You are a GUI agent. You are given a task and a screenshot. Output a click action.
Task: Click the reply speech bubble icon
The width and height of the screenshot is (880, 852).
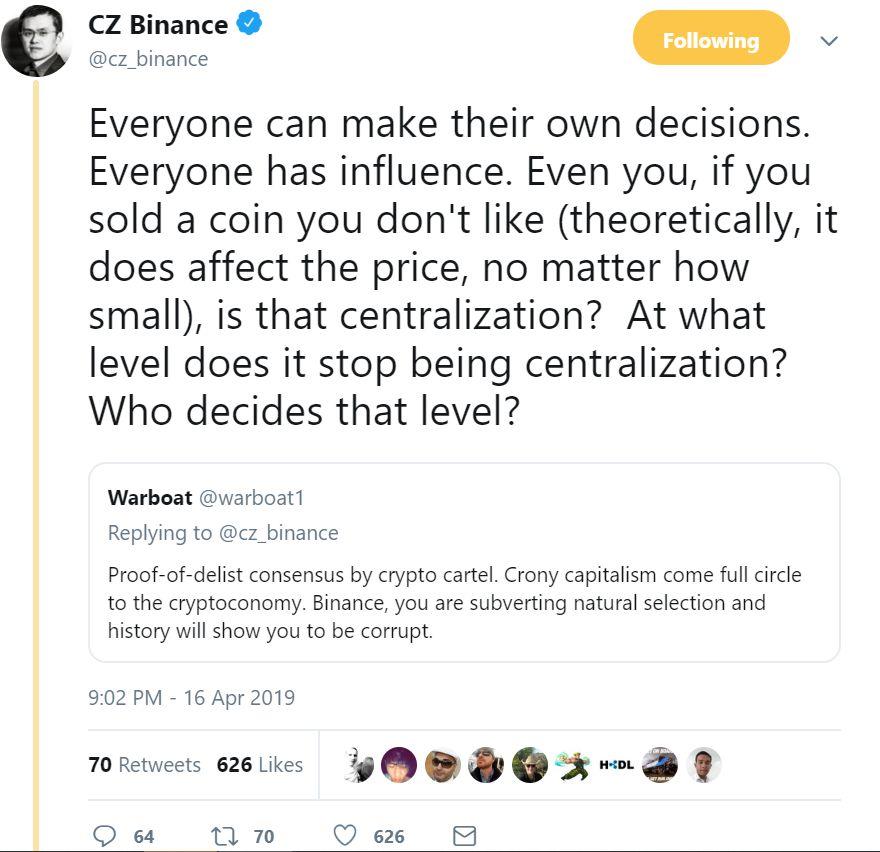[x=104, y=835]
